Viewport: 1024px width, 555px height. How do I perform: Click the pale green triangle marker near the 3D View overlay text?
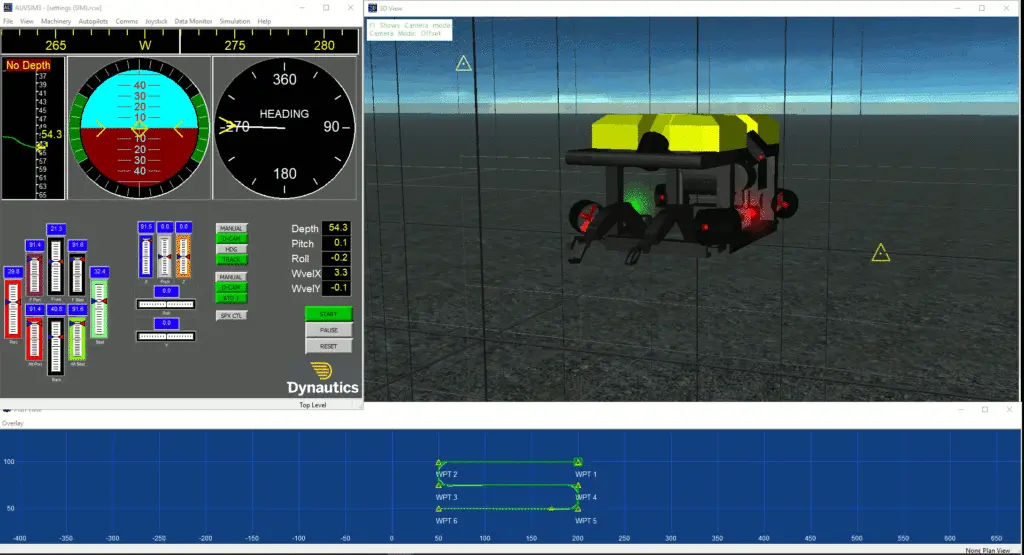click(463, 63)
